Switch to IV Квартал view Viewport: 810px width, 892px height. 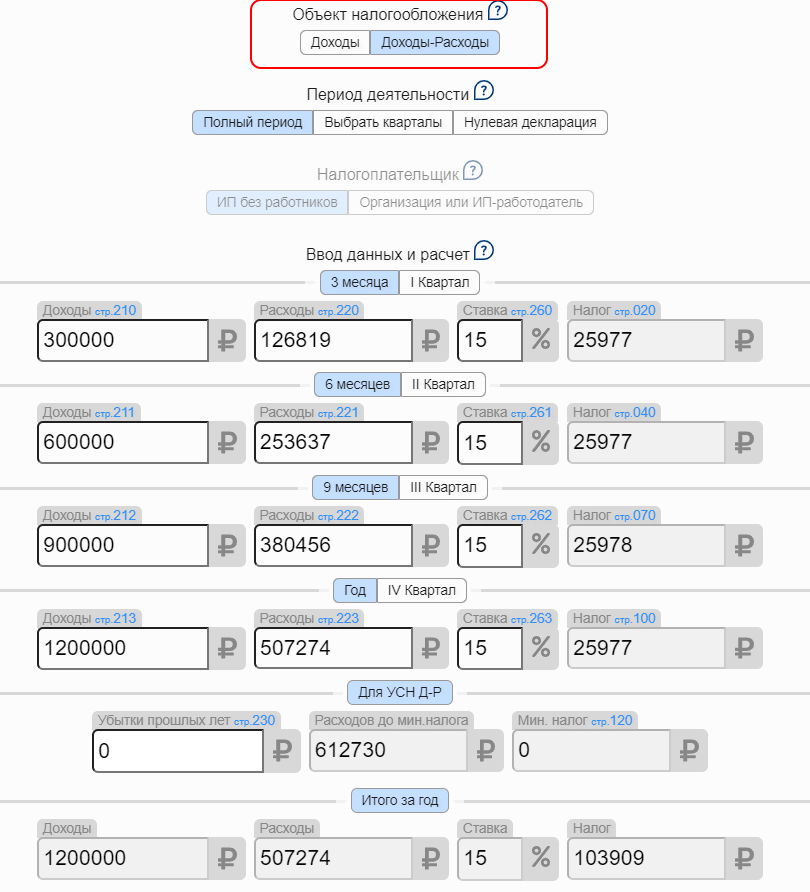pyautogui.click(x=421, y=590)
